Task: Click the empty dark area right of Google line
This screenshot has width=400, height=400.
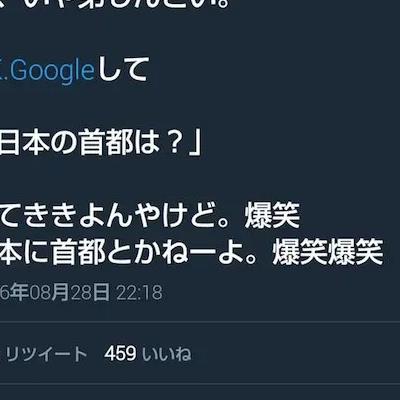Action: point(273,71)
